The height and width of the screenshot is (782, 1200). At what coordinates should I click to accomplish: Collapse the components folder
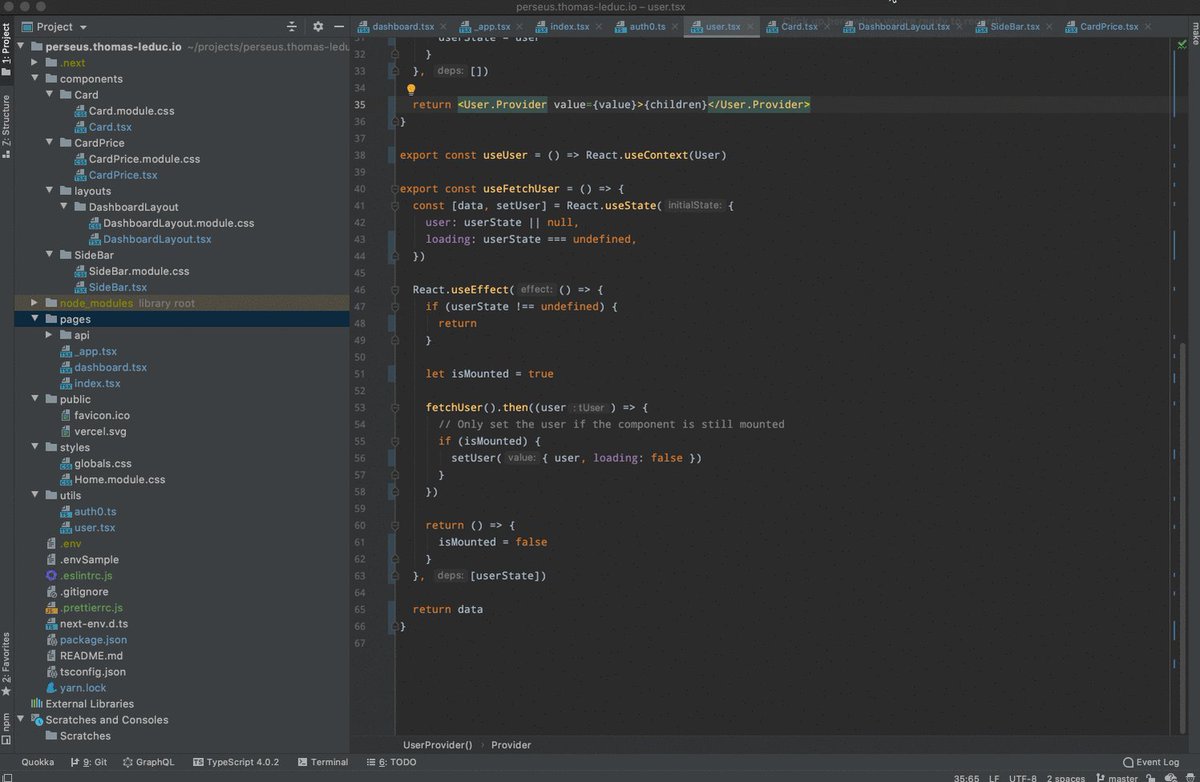tap(36, 79)
